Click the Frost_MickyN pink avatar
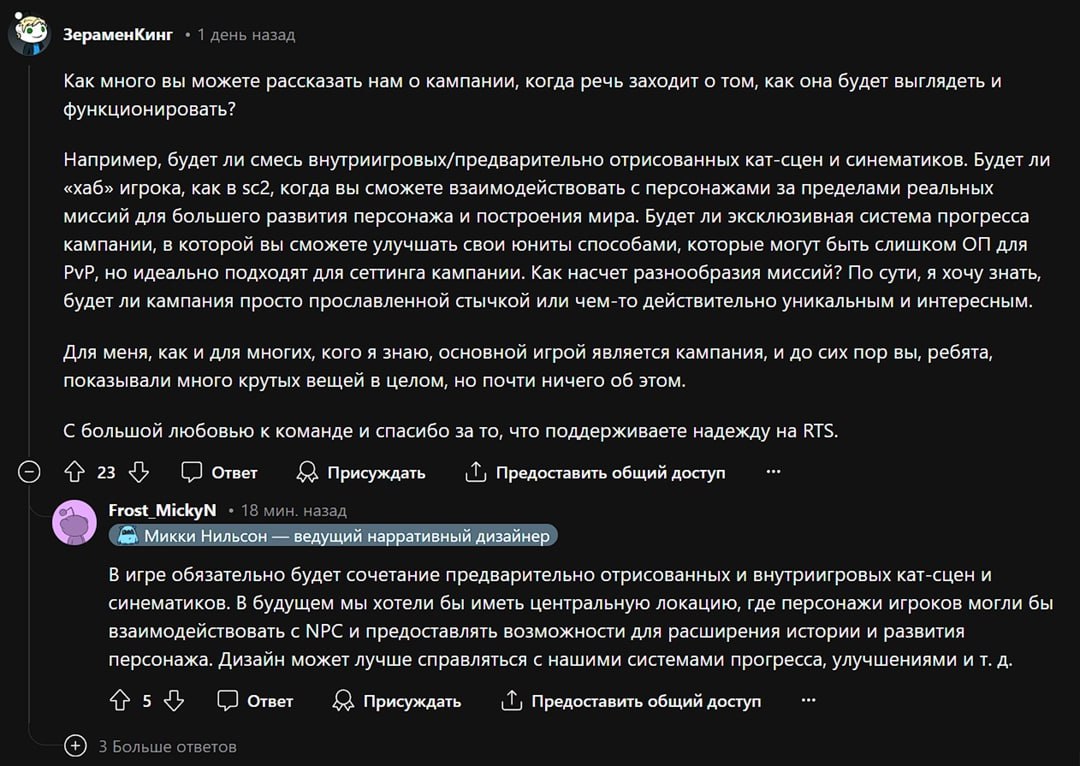 (74, 523)
